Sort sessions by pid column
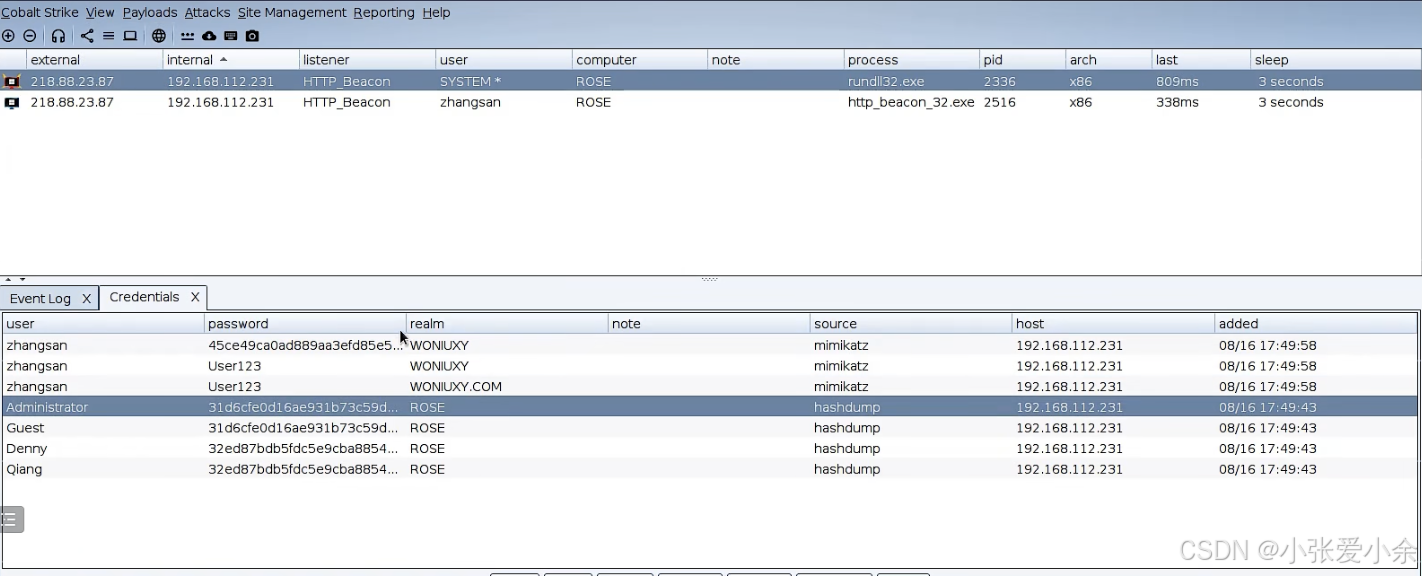This screenshot has height=576, width=1422. [1022, 60]
